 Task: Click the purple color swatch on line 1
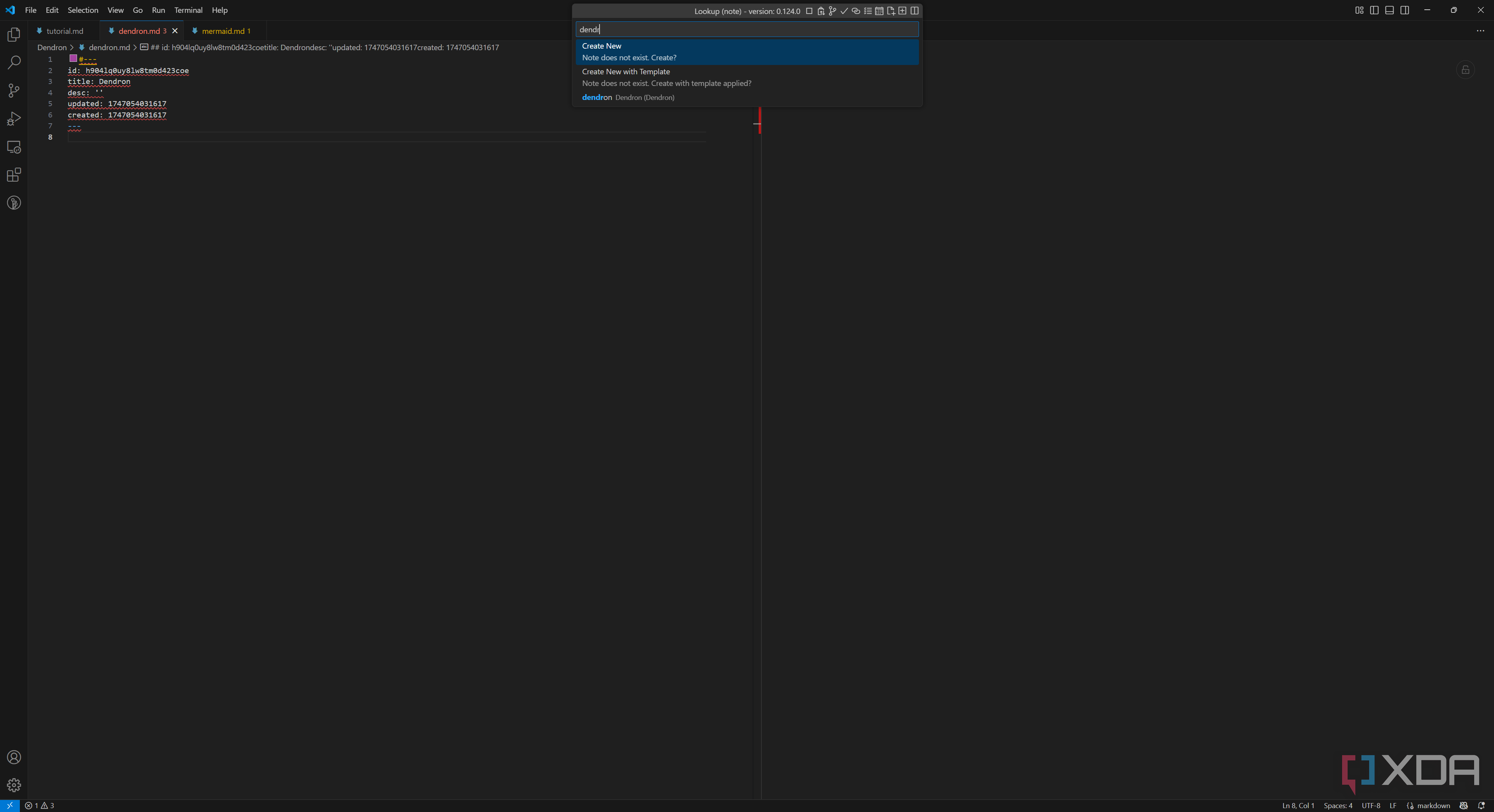[73, 59]
